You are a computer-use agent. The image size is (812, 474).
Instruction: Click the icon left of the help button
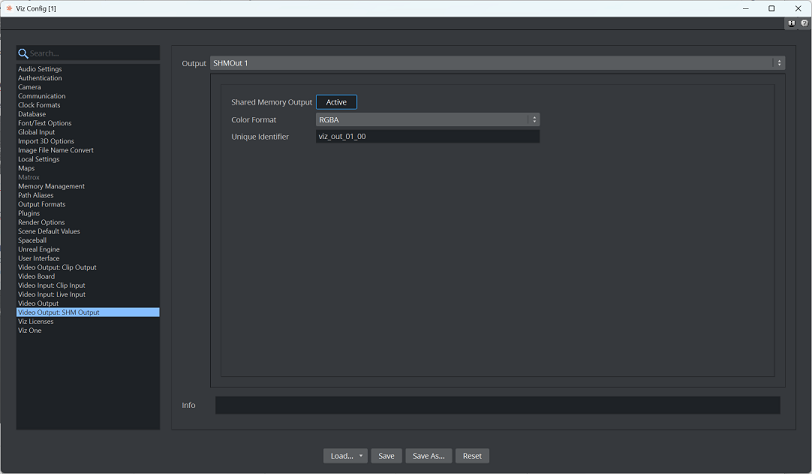click(792, 23)
